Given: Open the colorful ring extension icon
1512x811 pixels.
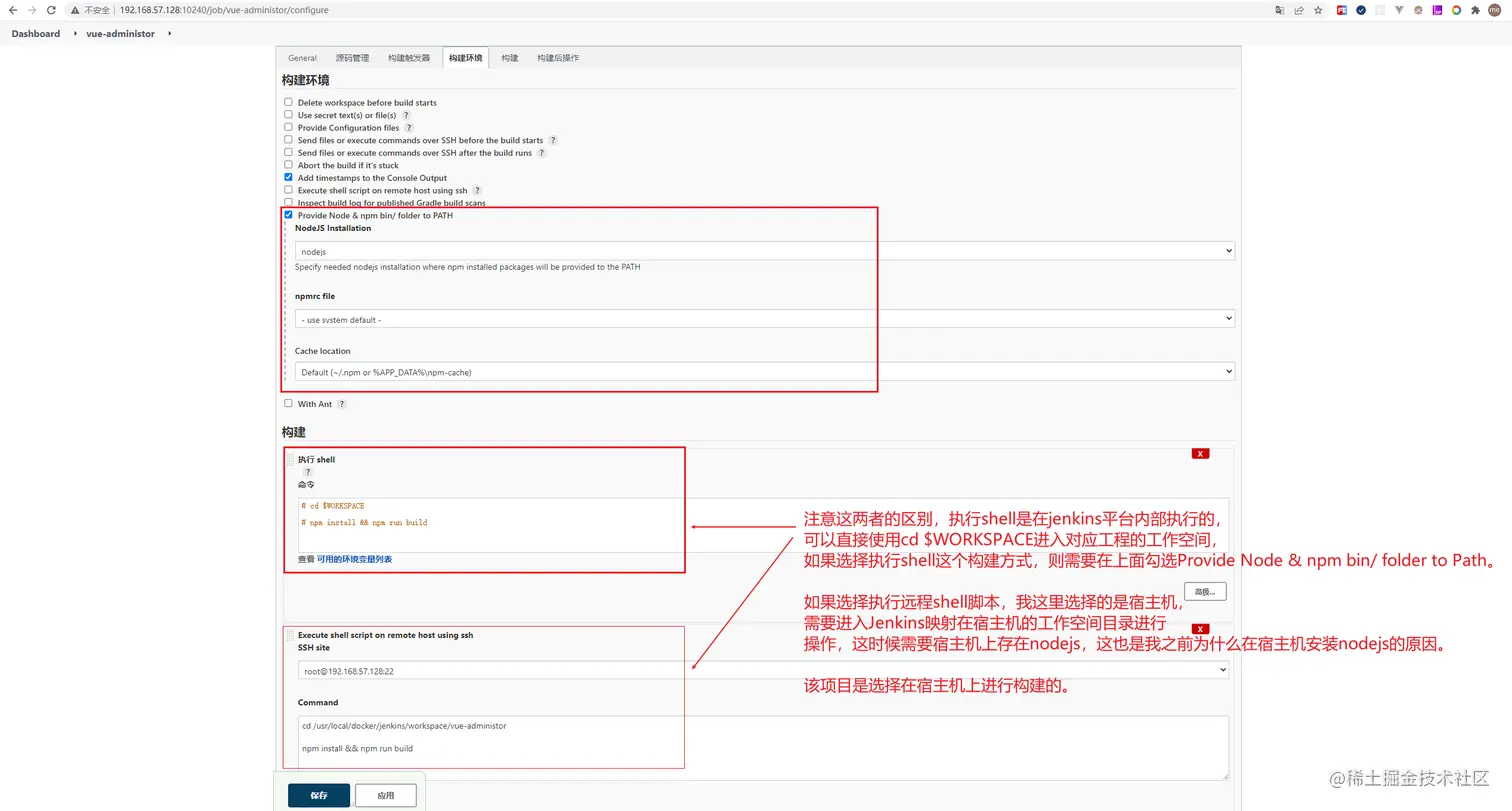Looking at the screenshot, I should click(1456, 10).
